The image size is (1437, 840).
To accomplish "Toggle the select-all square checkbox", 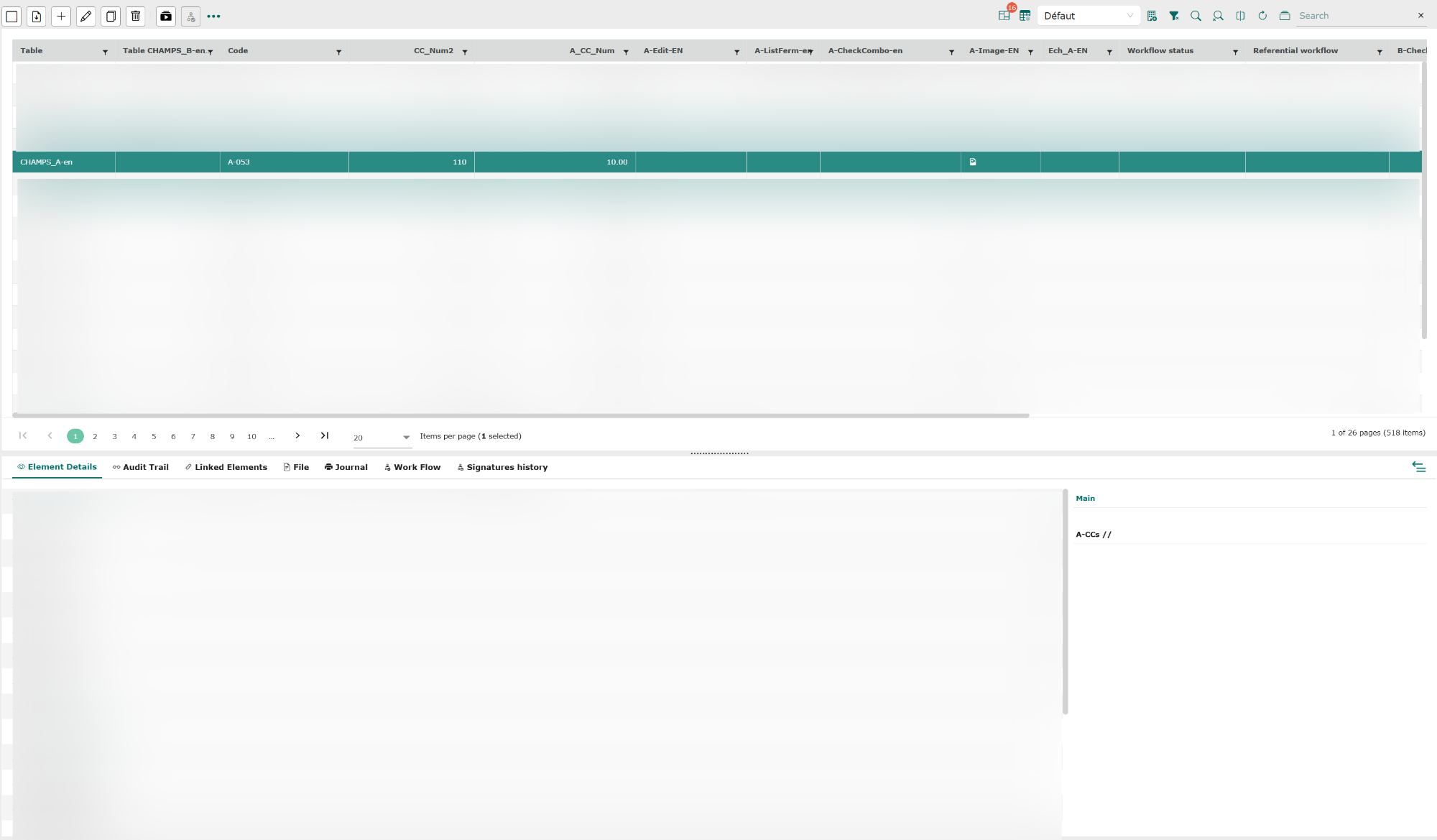I will [x=11, y=16].
